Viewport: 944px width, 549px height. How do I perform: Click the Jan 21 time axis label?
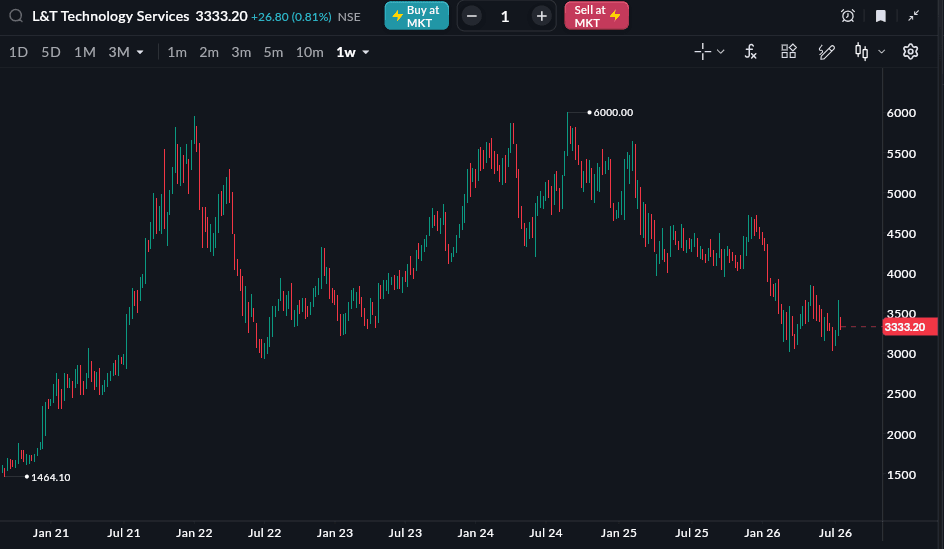51,533
